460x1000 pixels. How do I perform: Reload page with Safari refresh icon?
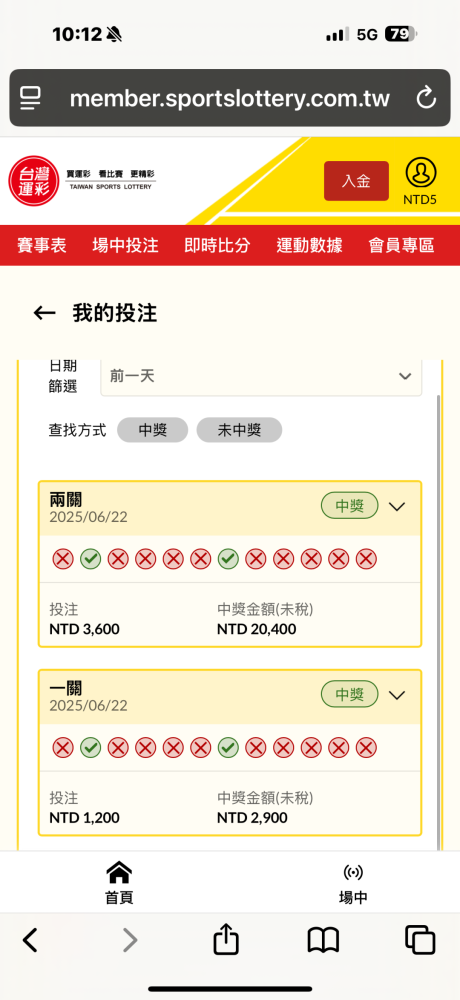[x=426, y=98]
